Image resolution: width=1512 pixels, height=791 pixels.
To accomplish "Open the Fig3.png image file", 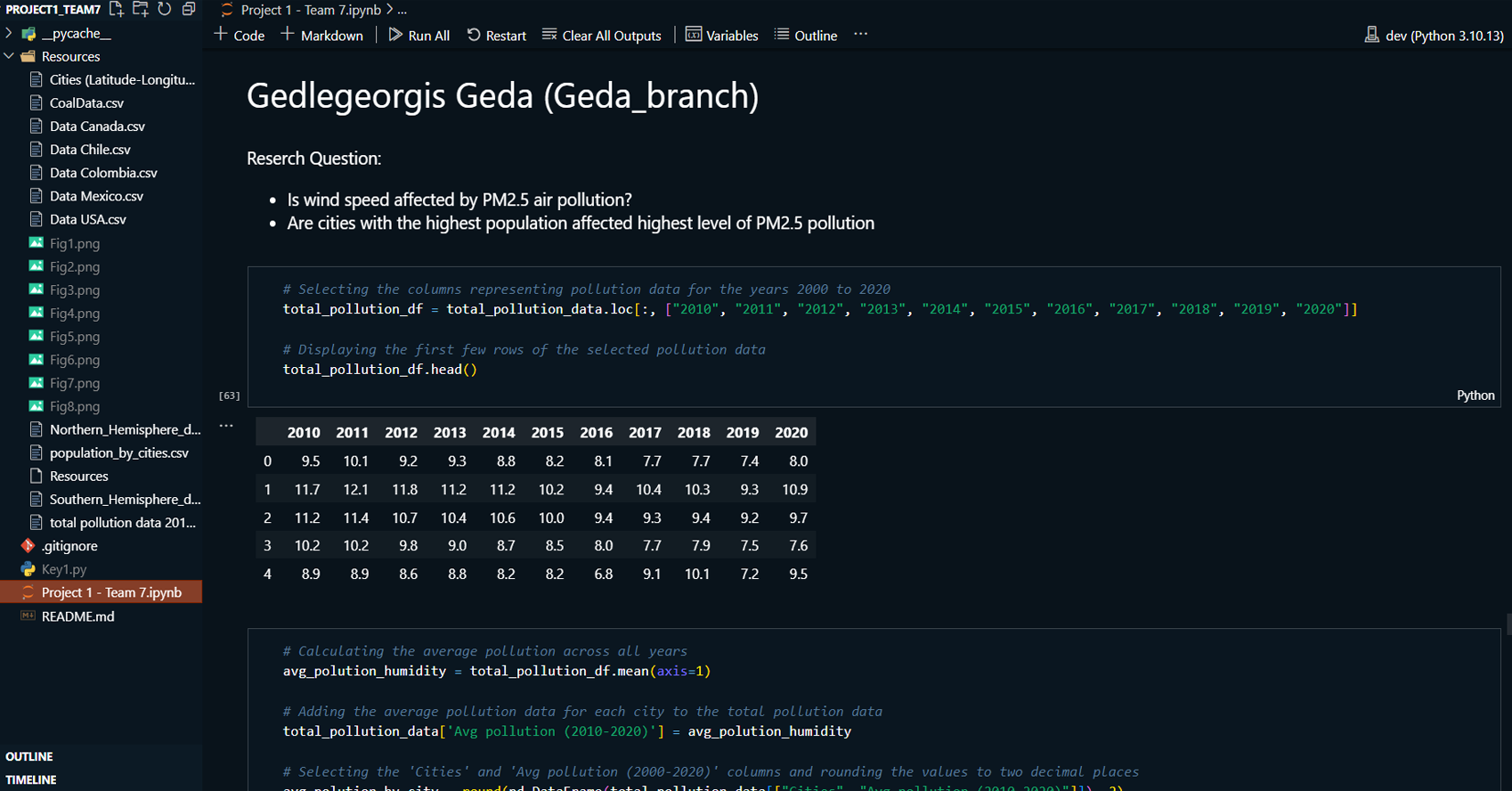I will (x=75, y=290).
